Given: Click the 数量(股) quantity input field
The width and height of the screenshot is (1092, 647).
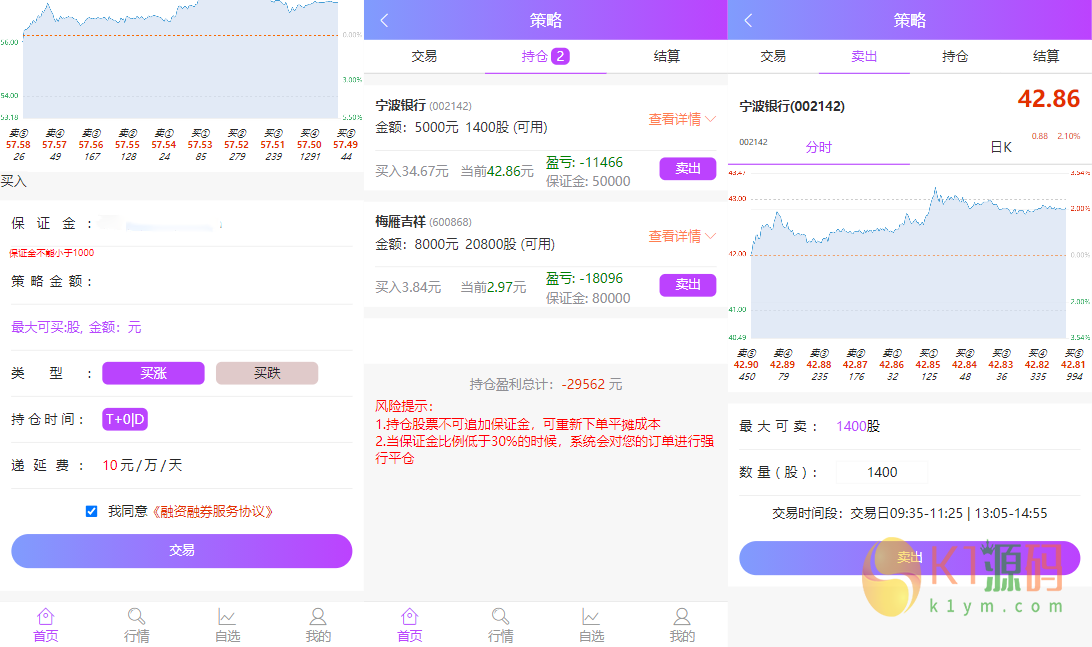Looking at the screenshot, I should coord(882,472).
